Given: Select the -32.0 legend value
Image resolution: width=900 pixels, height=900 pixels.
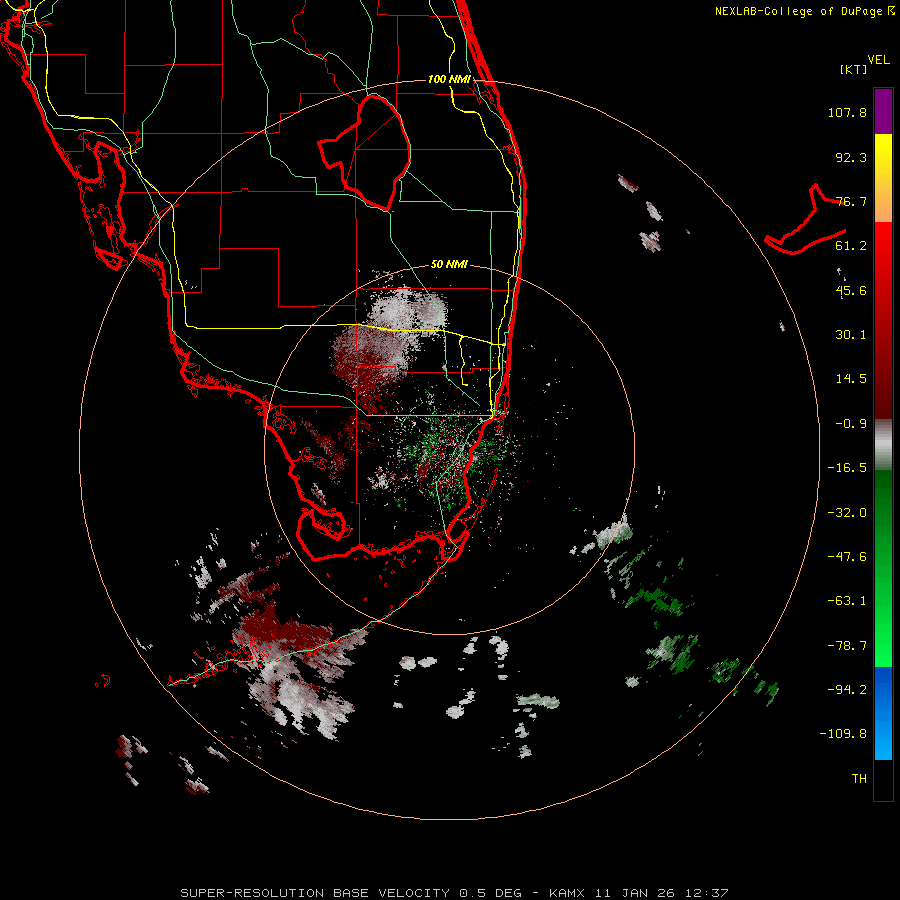Looking at the screenshot, I should pos(847,513).
